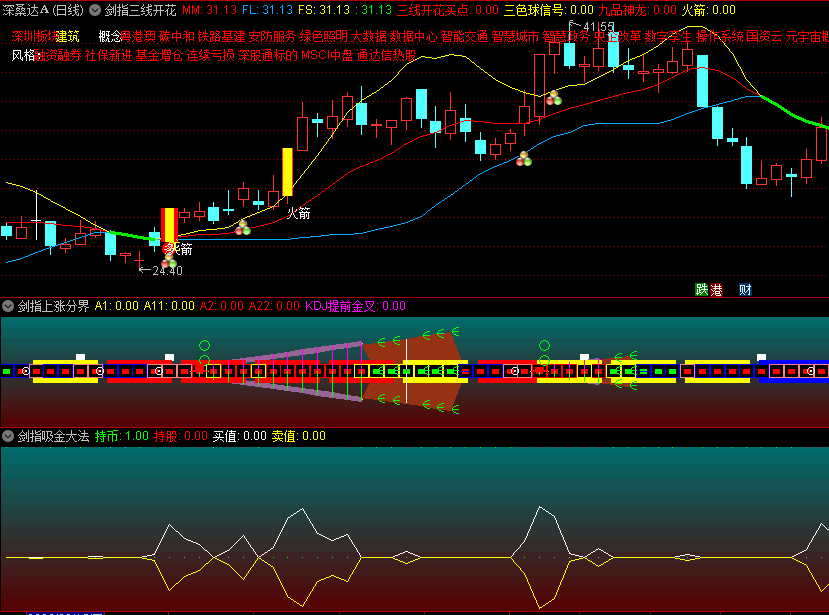This screenshot has height=615, width=829.
Task: Click the FL: 31.13 value readout
Action: [268, 10]
